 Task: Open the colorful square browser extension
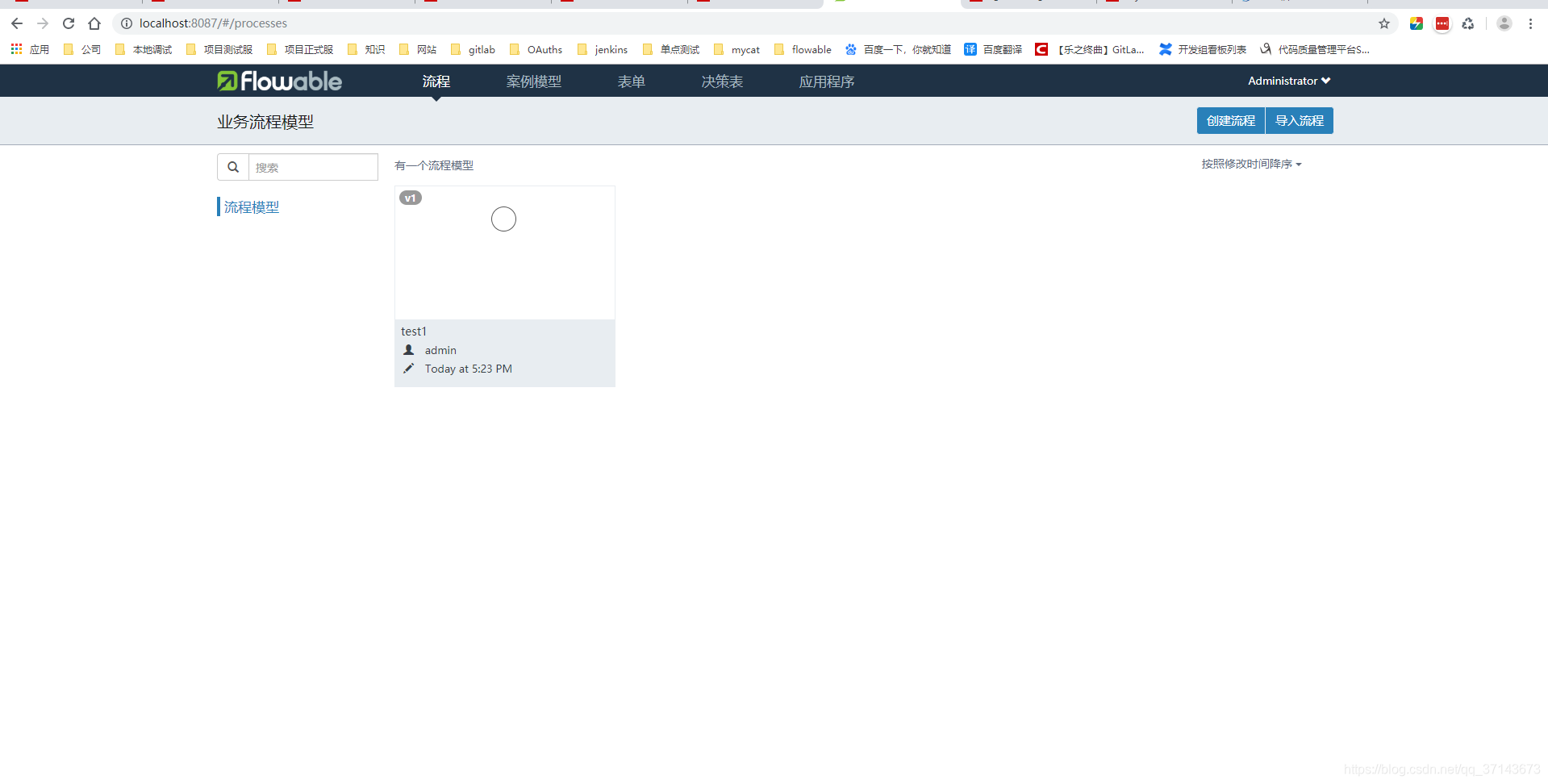(x=1416, y=23)
